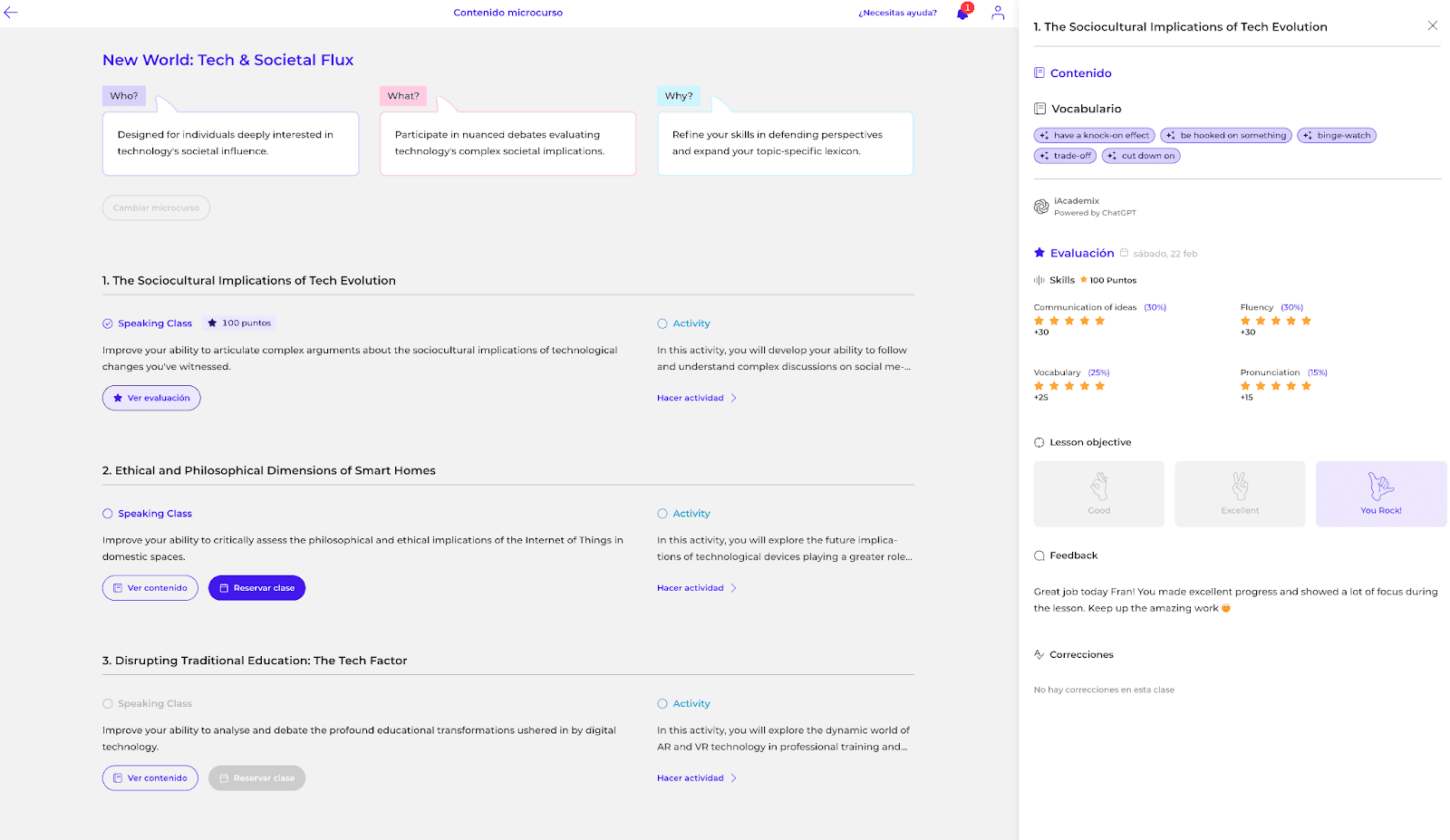Click the star next to 100 puntos badge

212,323
